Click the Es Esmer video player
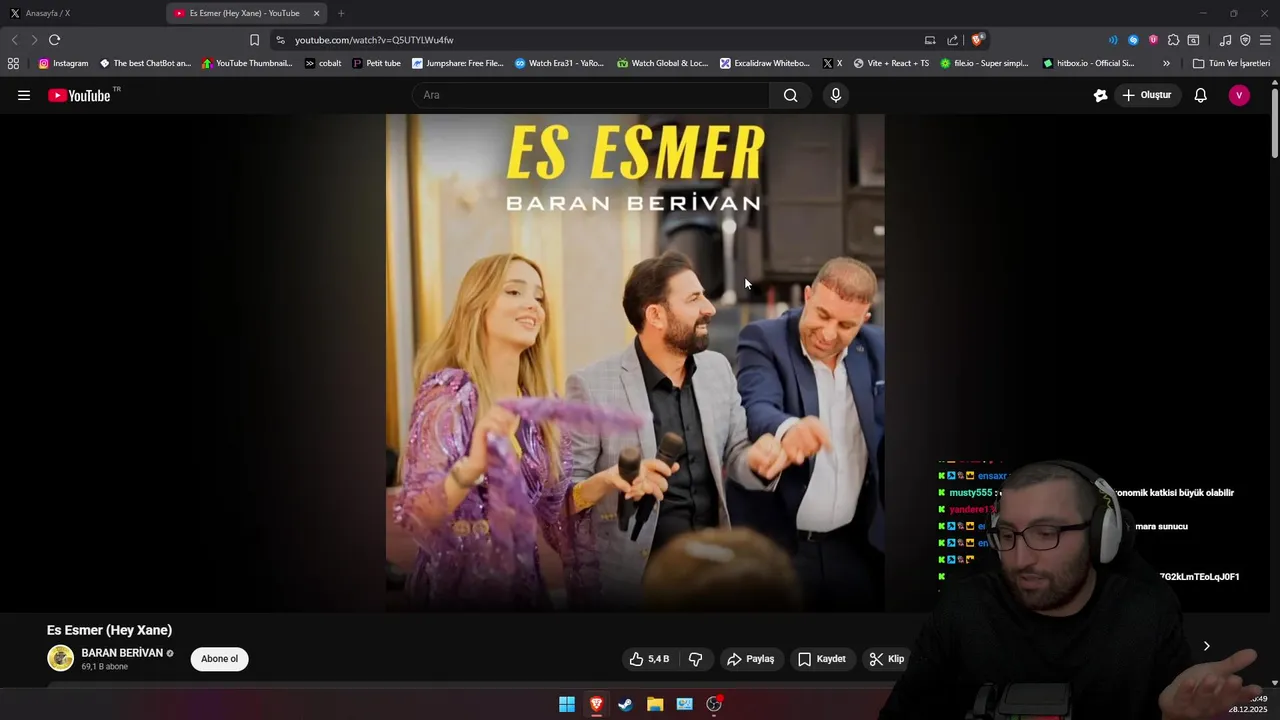 pos(635,362)
